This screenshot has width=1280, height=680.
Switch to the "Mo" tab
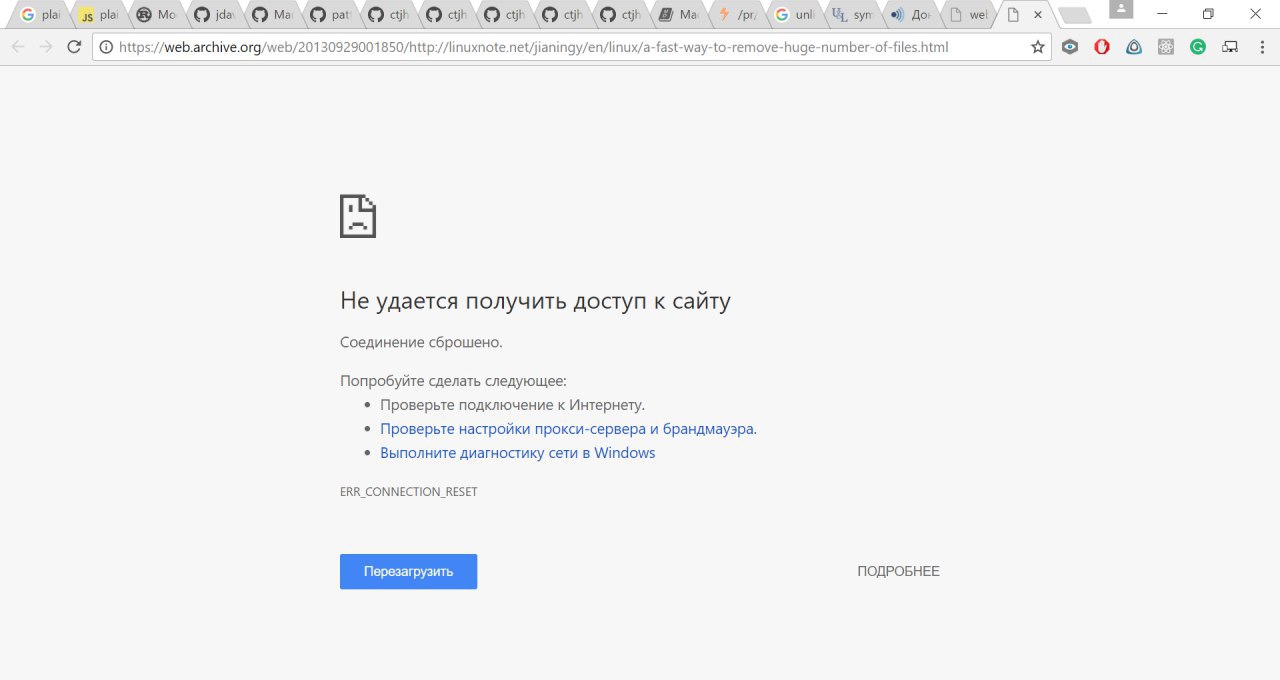click(156, 15)
